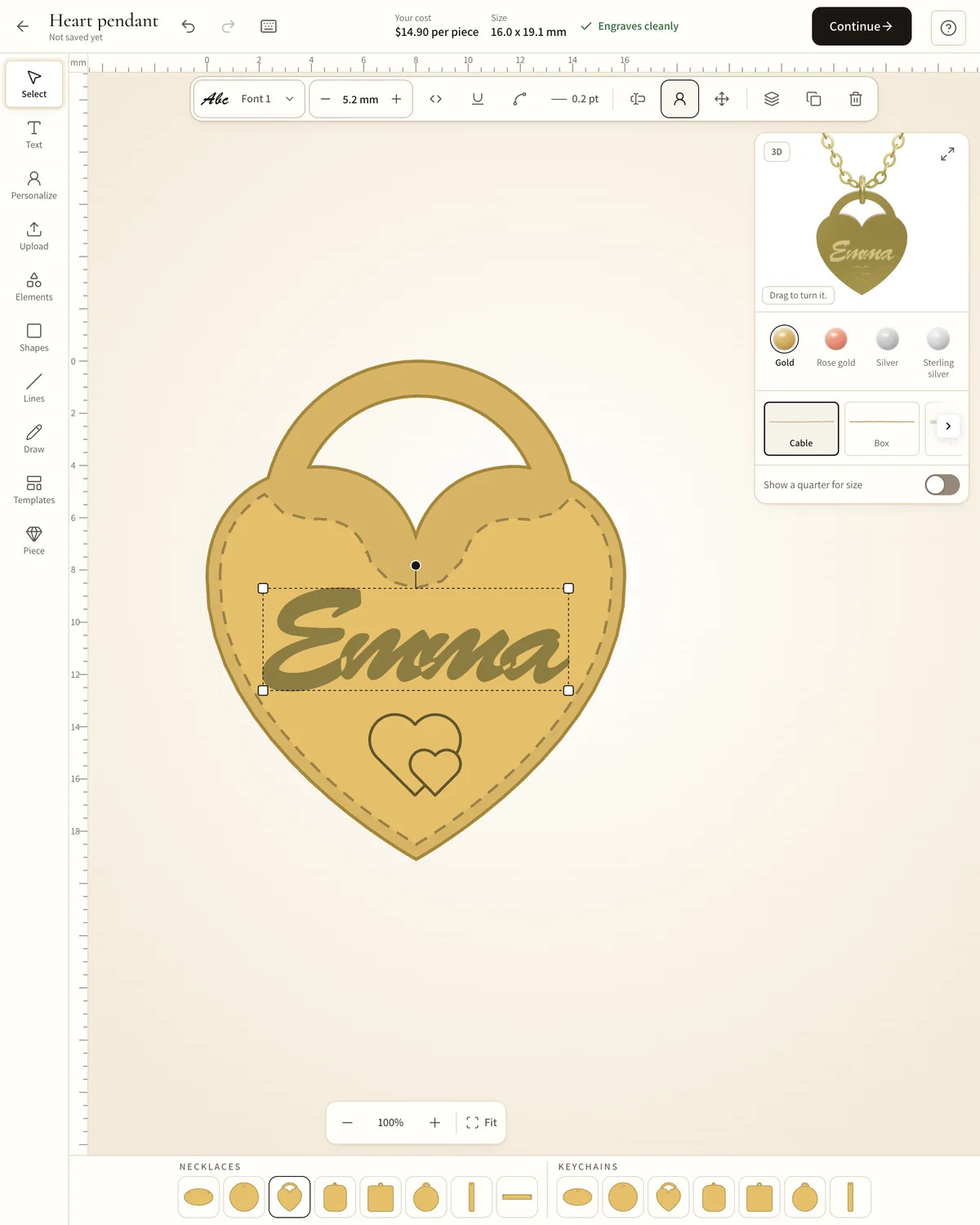Open the help question mark
Viewport: 980px width, 1225px height.
pos(948,28)
